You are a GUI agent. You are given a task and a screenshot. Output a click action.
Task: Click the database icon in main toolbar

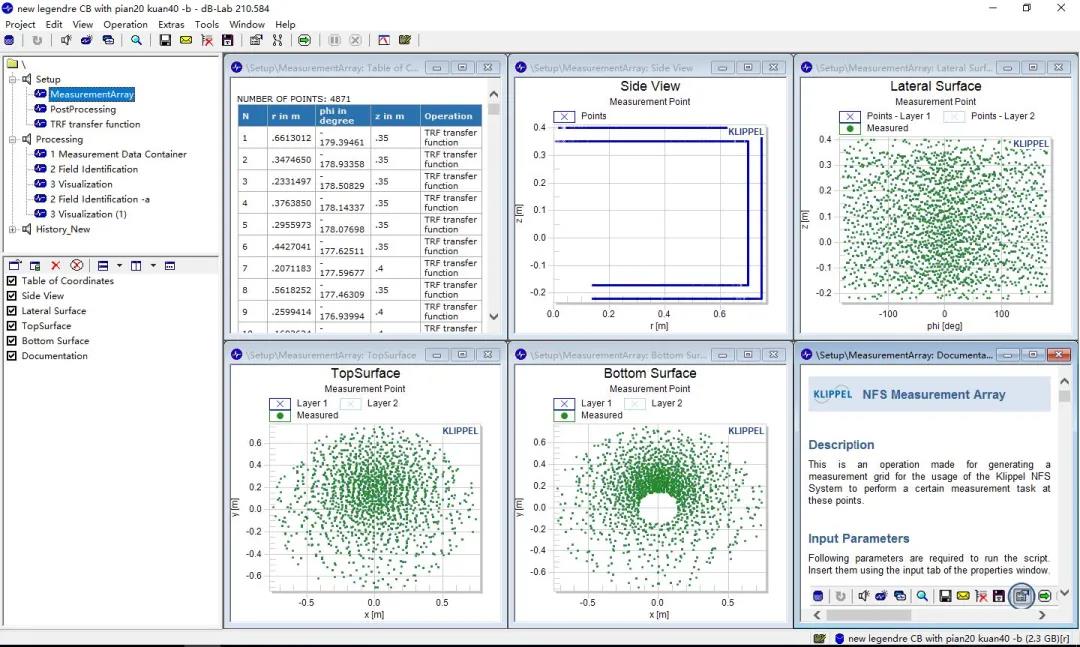point(9,40)
